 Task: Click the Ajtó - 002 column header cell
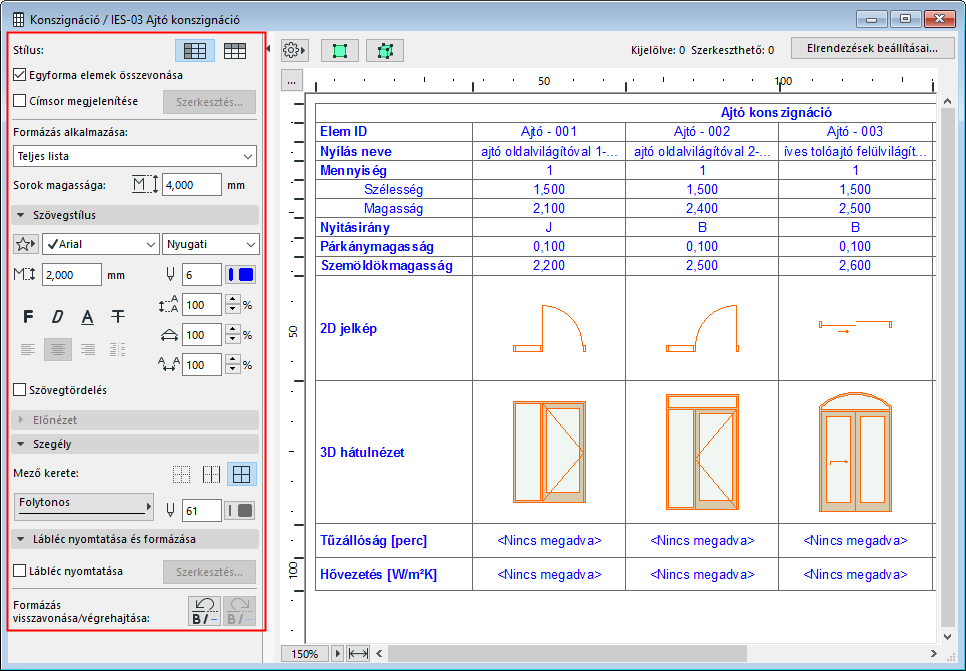pos(701,132)
